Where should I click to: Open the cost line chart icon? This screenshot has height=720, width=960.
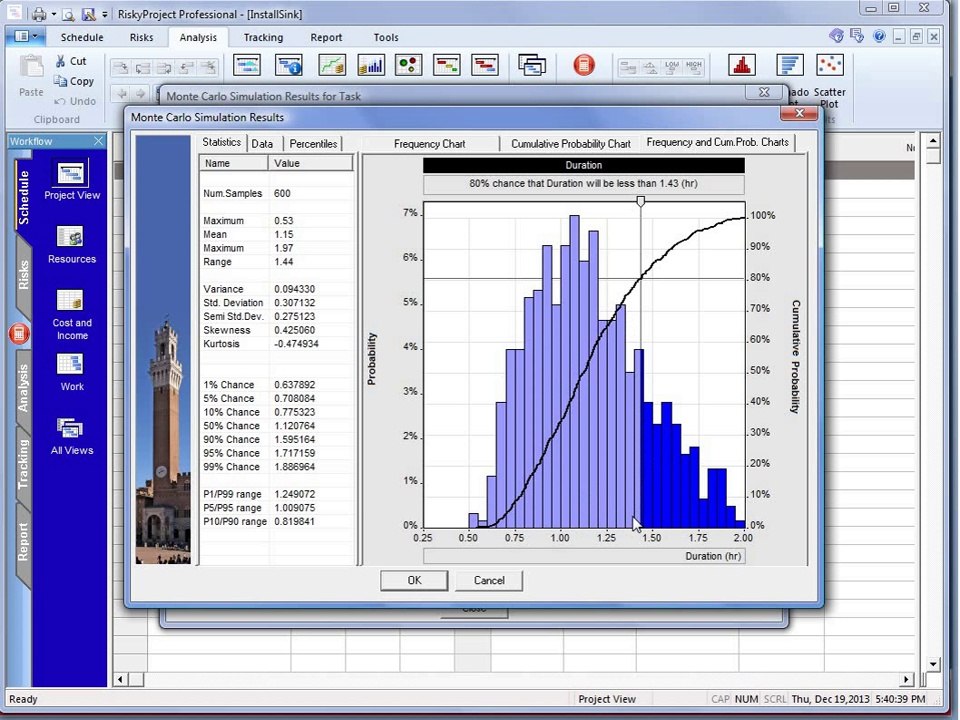click(331, 65)
